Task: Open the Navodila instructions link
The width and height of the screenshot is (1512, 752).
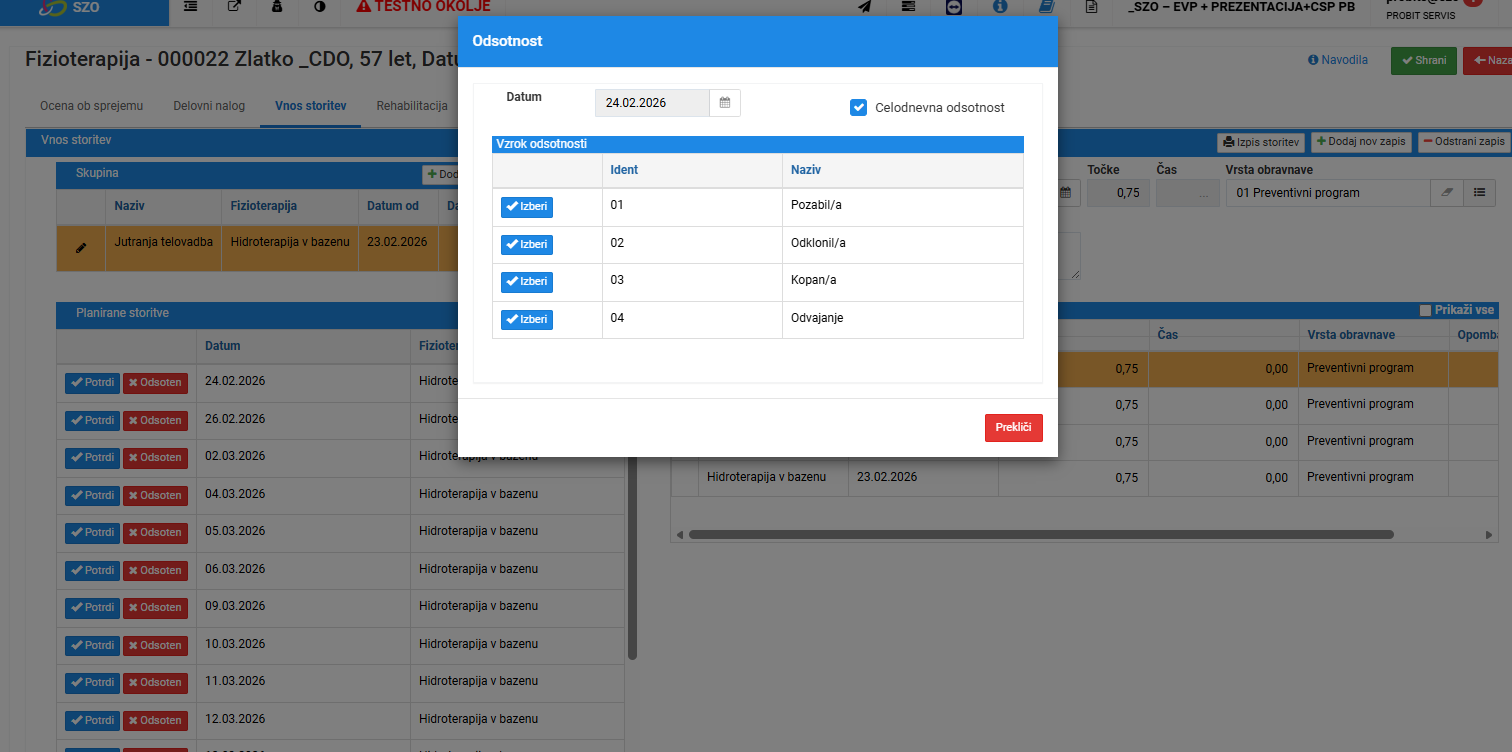Action: pyautogui.click(x=1338, y=60)
